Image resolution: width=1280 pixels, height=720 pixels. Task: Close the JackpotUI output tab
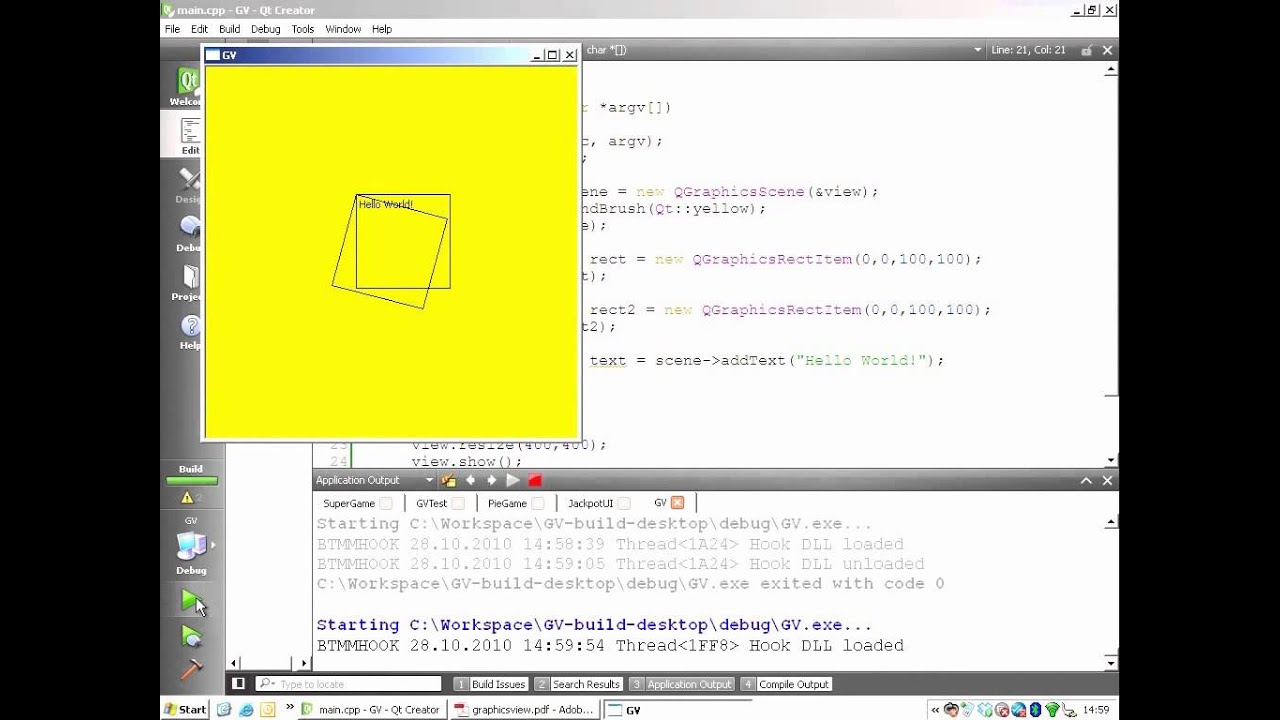click(x=623, y=503)
